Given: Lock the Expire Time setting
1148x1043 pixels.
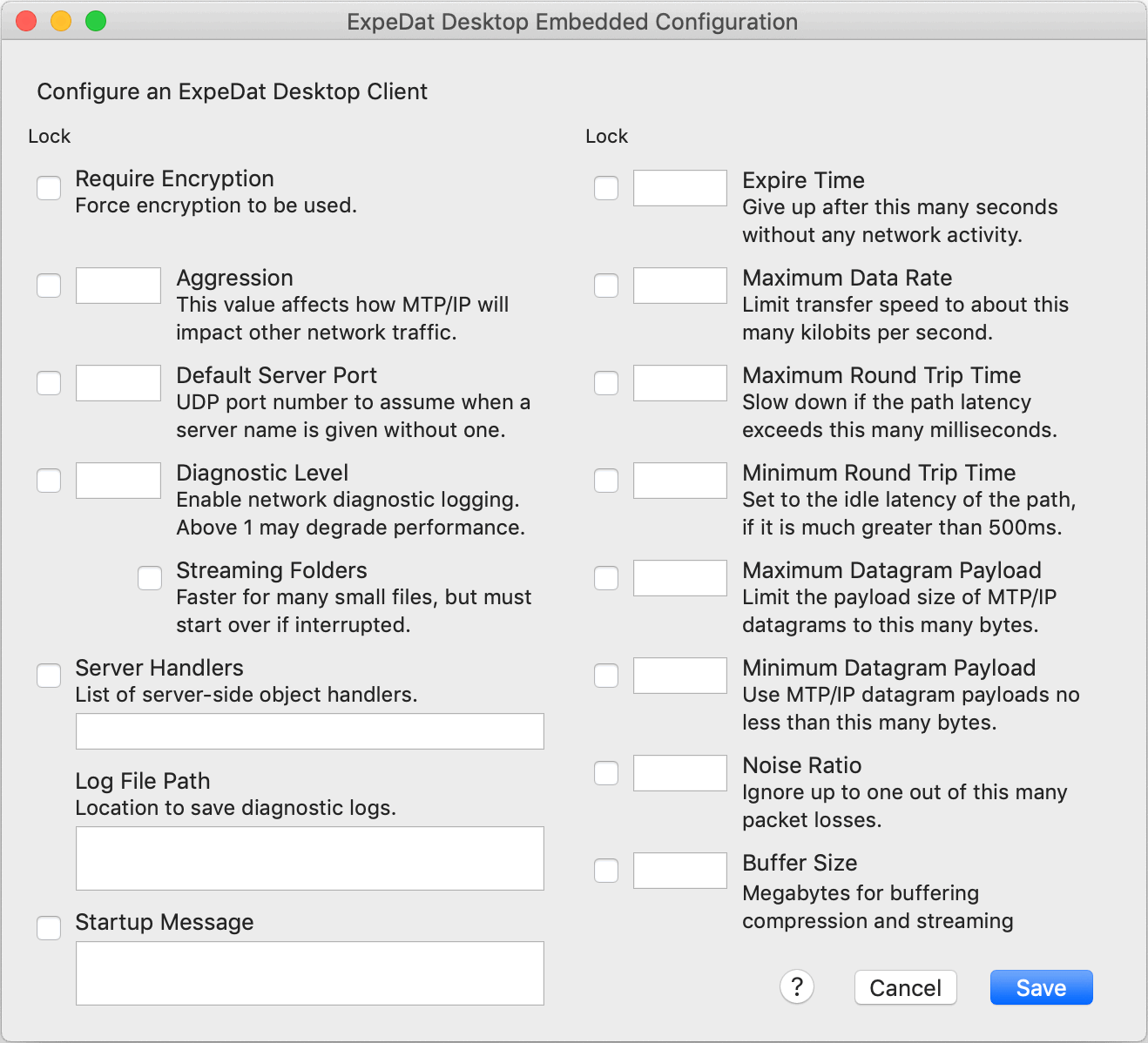Looking at the screenshot, I should pos(606,188).
